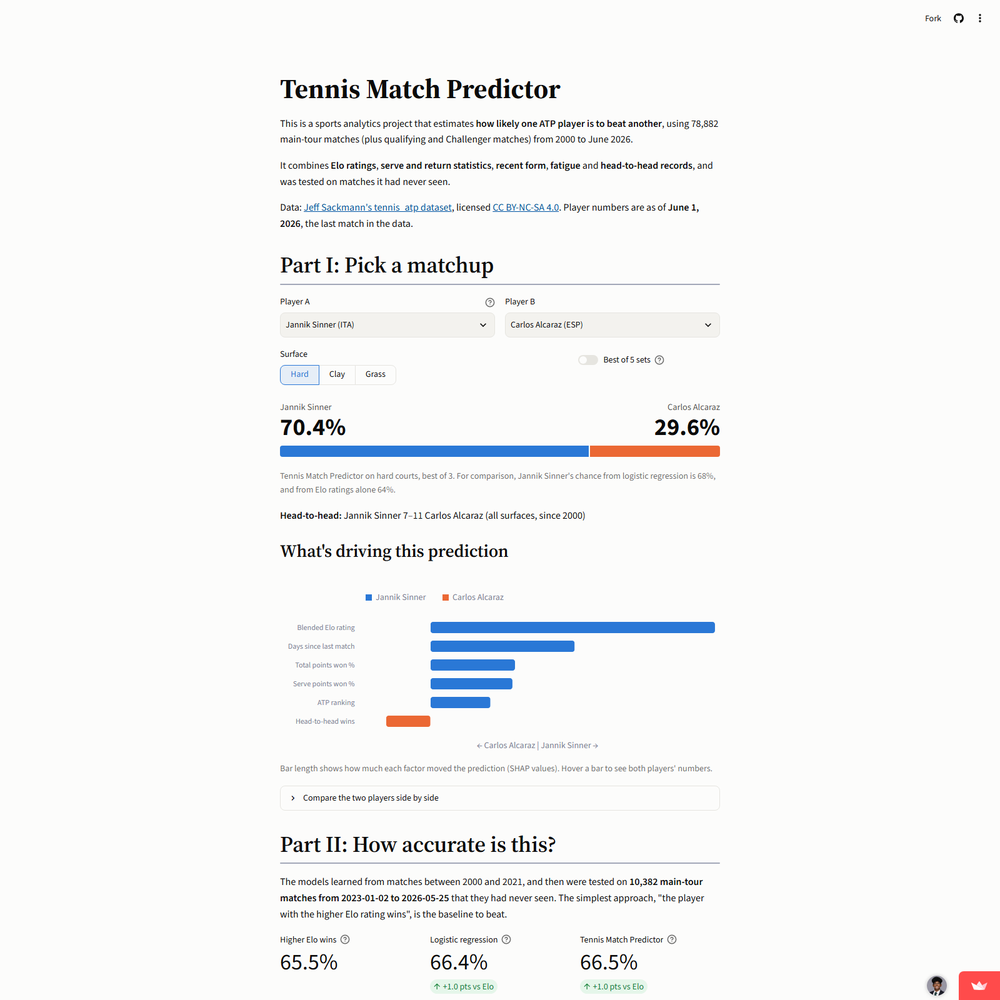1000x1000 pixels.
Task: Click the Tennis Match Predictor page title
Action: tap(420, 89)
